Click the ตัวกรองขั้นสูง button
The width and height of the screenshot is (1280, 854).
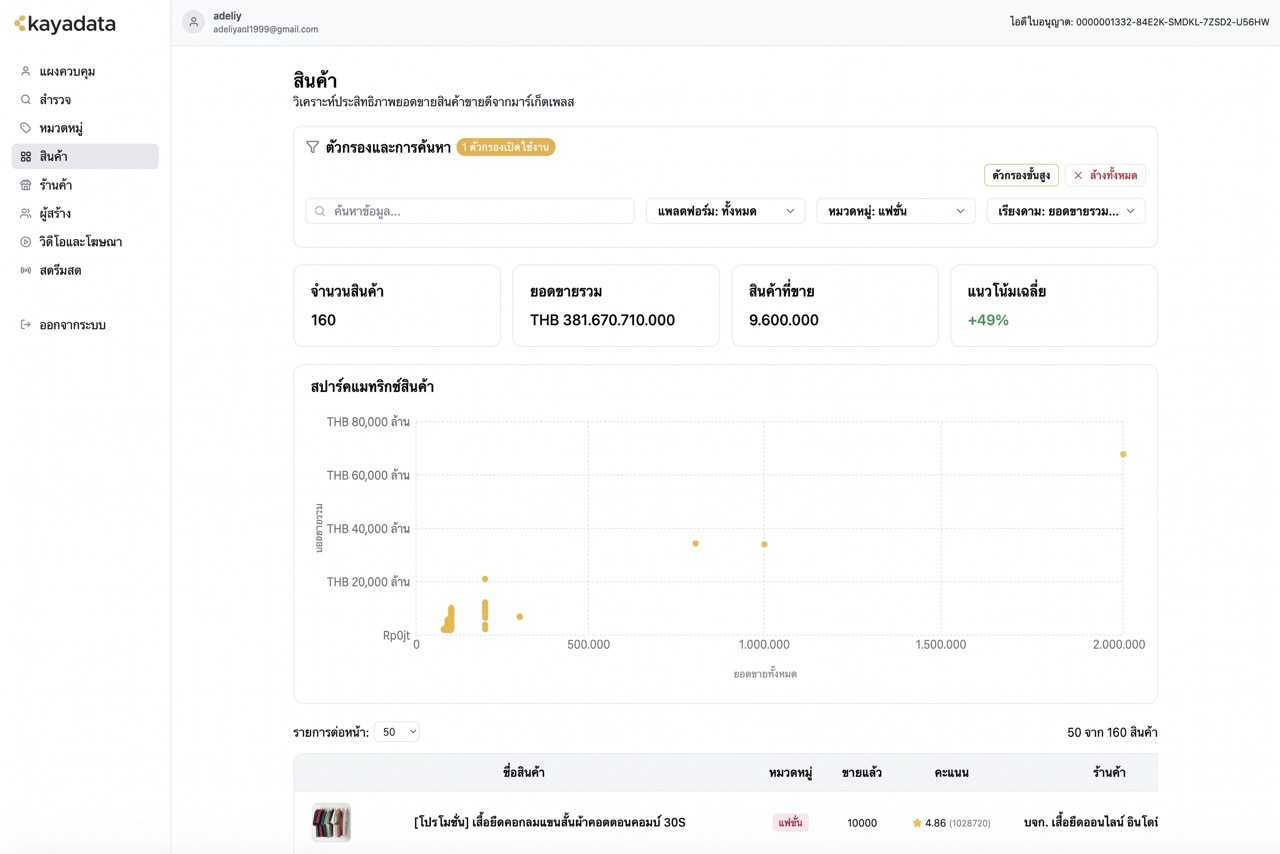click(x=1021, y=175)
